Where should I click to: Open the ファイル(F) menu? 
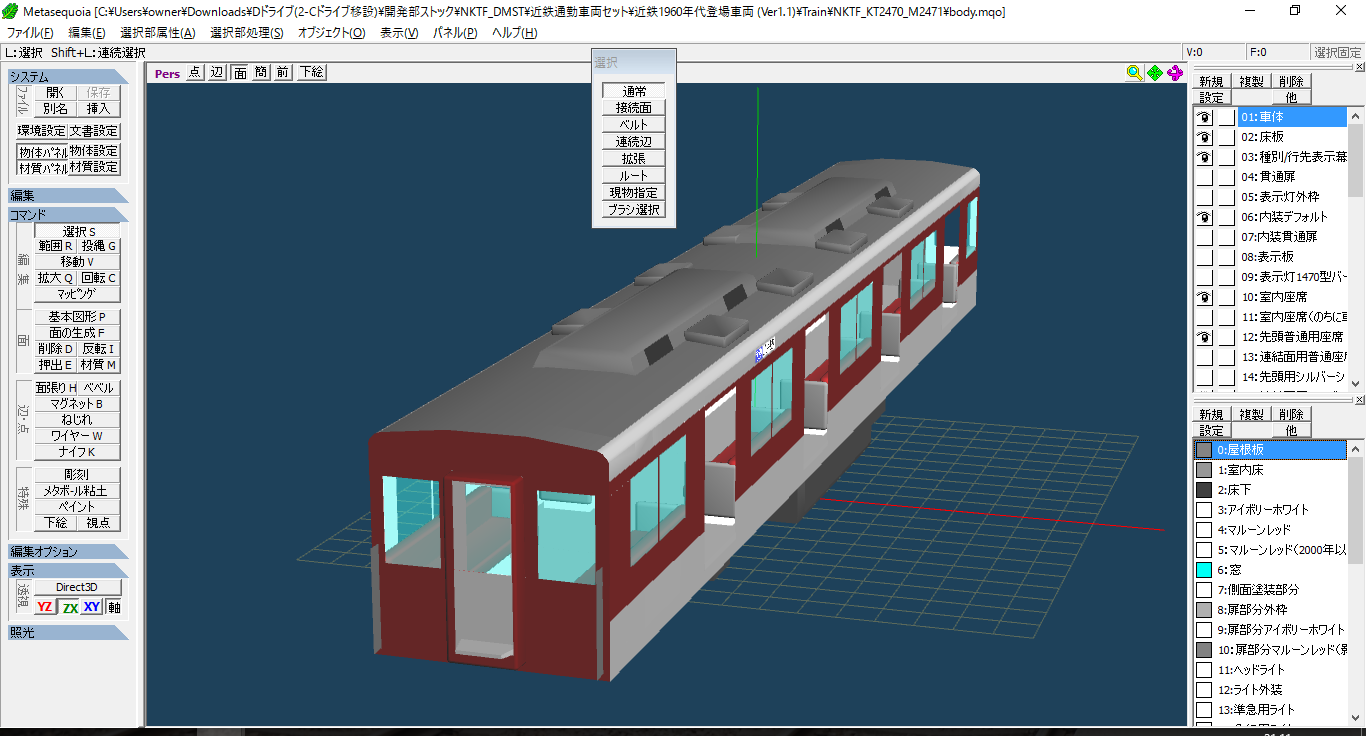[30, 33]
